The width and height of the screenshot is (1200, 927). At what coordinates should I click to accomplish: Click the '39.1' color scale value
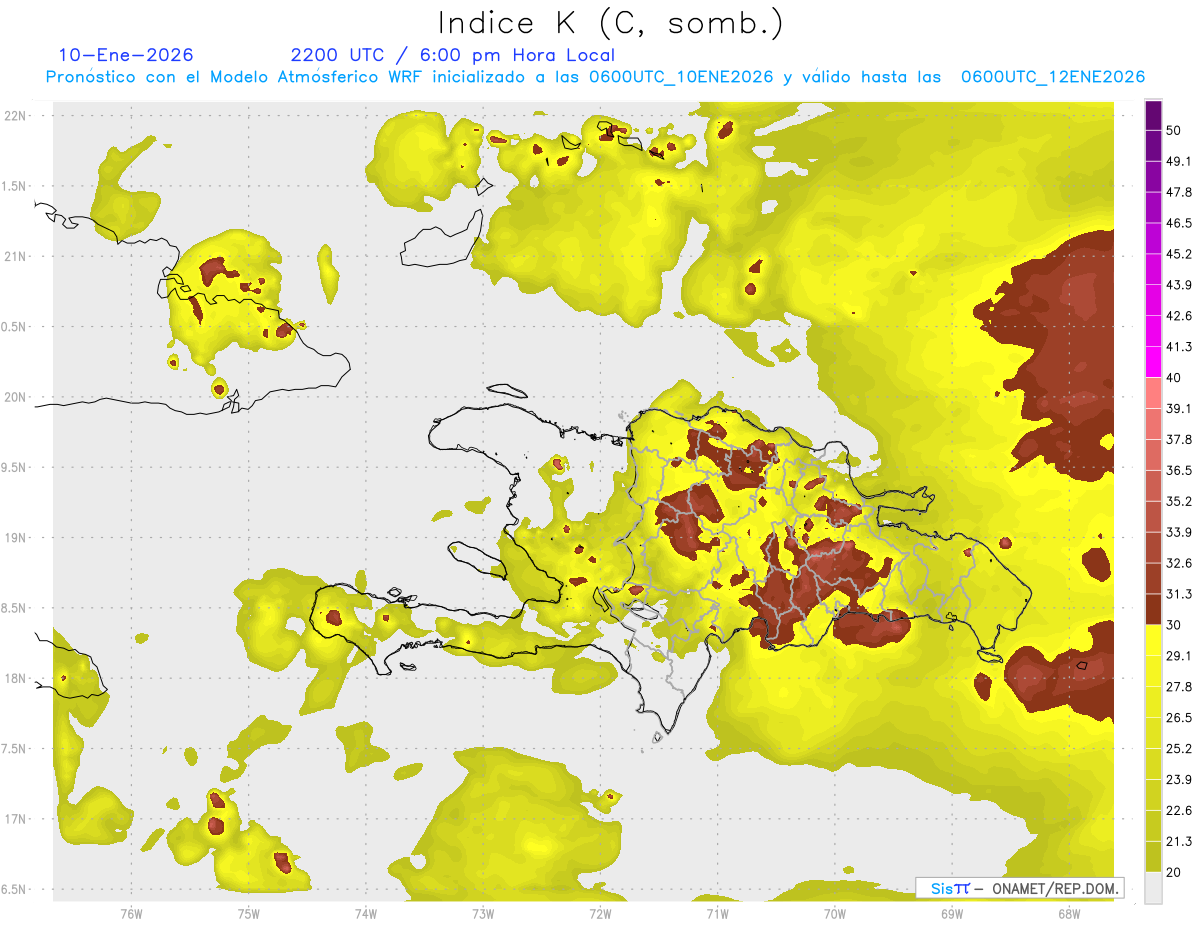tap(1179, 409)
